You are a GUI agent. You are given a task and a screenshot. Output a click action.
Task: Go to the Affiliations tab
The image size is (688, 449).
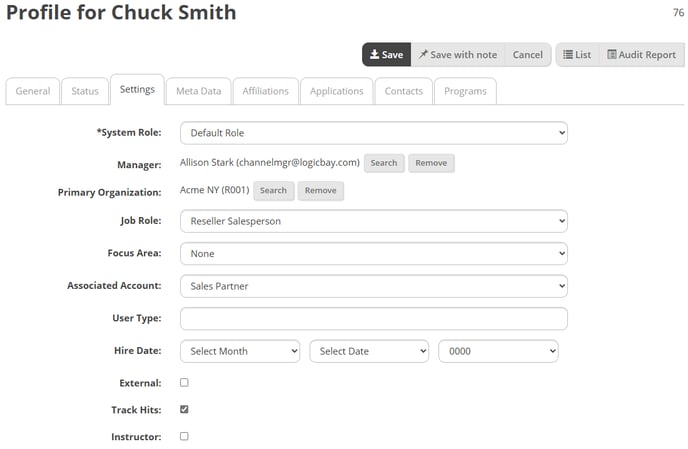[265, 91]
